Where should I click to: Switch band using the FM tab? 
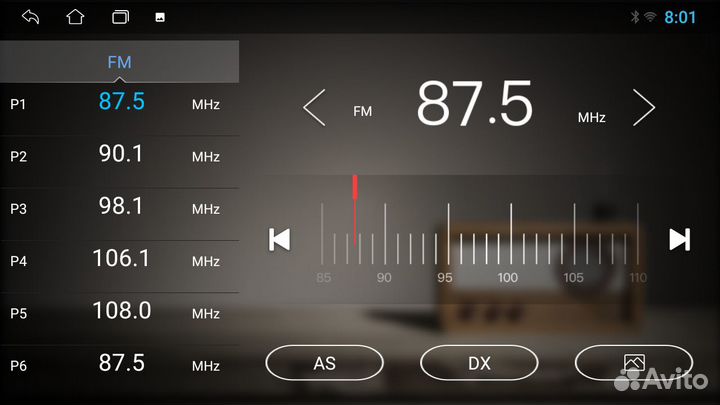coord(119,62)
